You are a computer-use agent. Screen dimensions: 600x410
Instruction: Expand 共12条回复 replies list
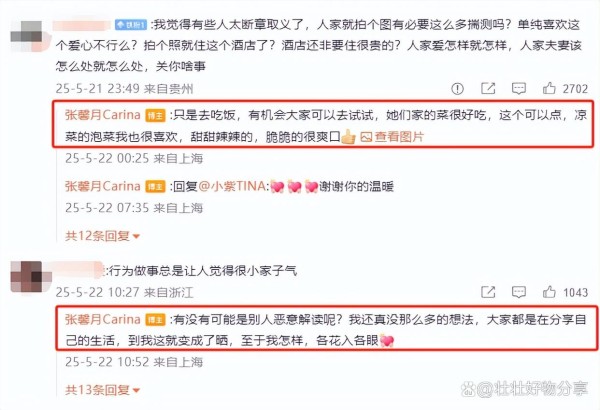coord(103,235)
